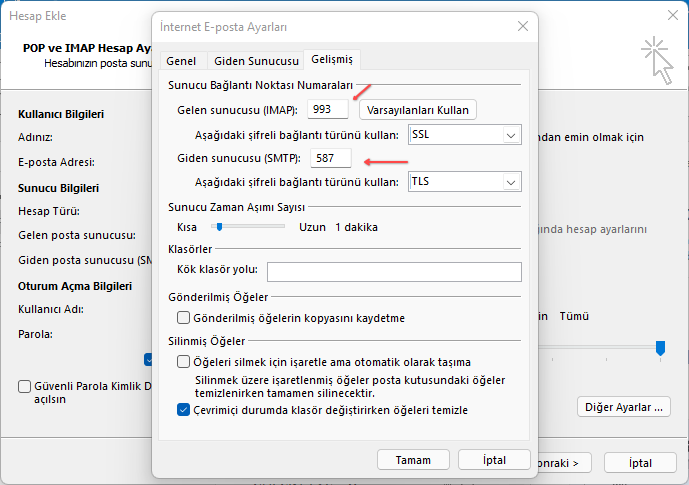Open Diğer Ayarlar button
The height and width of the screenshot is (485, 689).
click(x=624, y=407)
